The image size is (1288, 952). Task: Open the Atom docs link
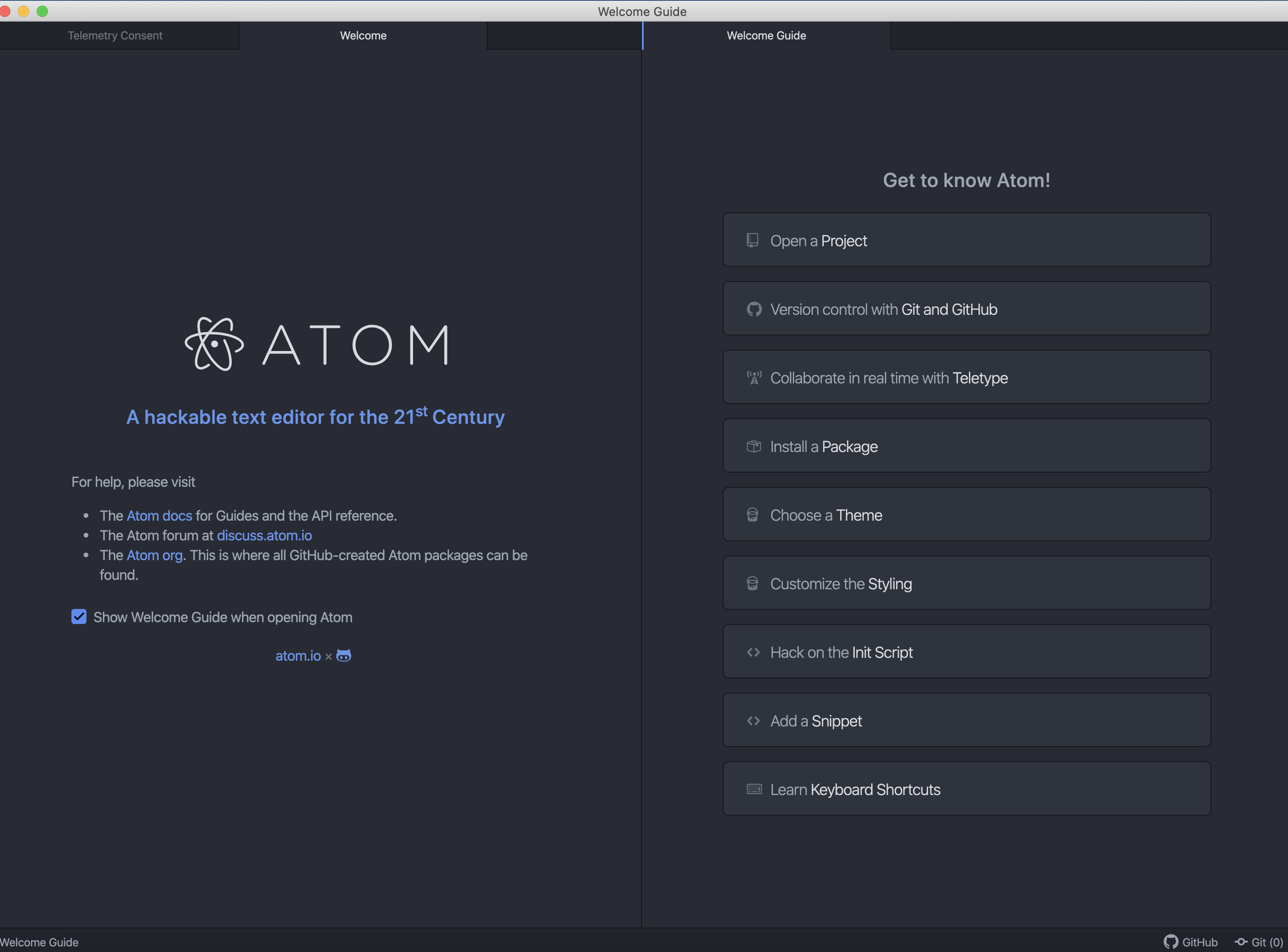[x=159, y=516]
